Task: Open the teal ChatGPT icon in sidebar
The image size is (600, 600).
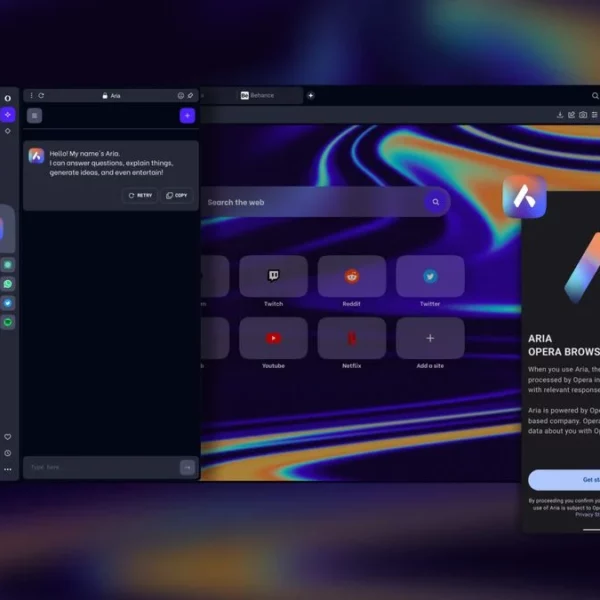Action: [x=8, y=264]
